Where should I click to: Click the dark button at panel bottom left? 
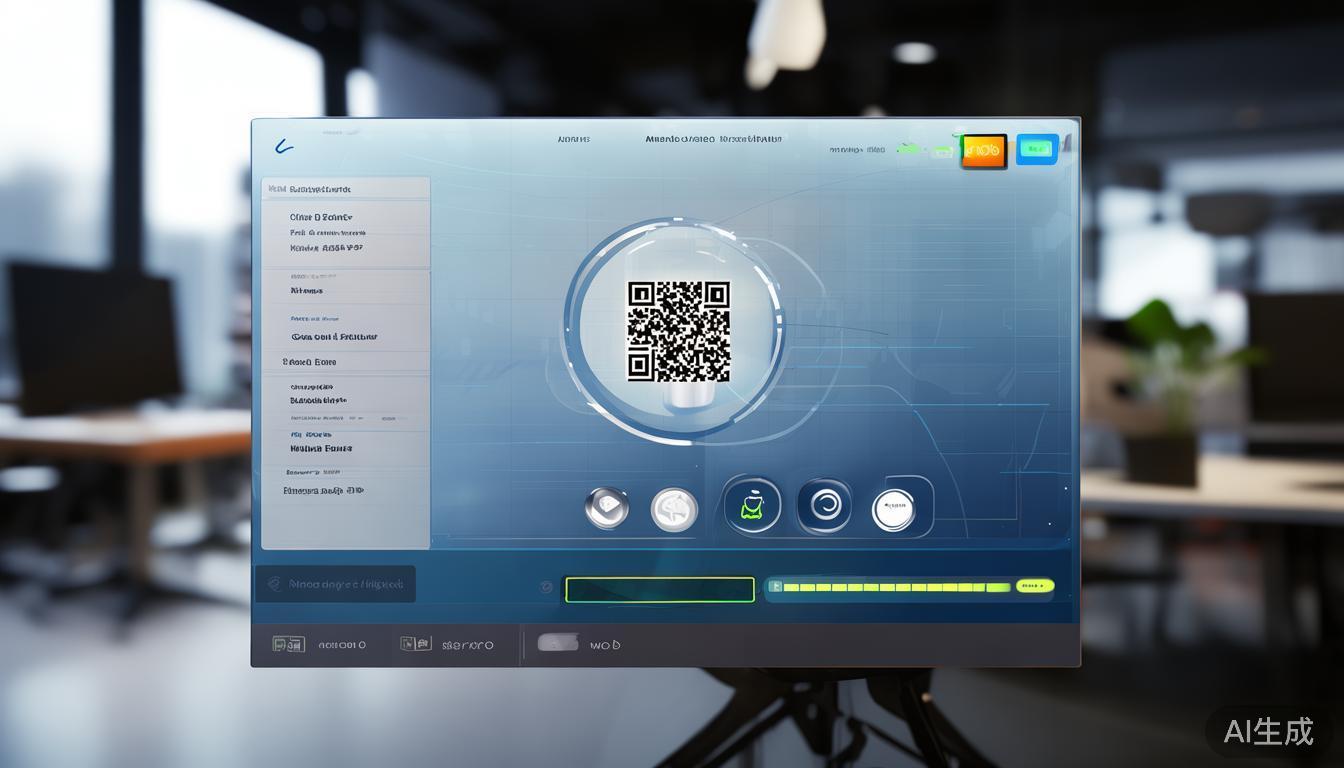(x=335, y=584)
